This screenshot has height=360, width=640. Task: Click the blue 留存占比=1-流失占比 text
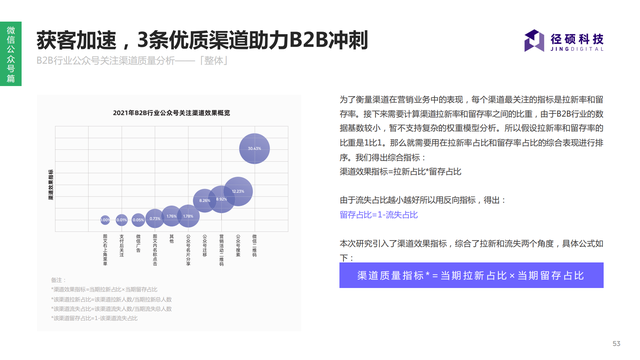(x=378, y=215)
